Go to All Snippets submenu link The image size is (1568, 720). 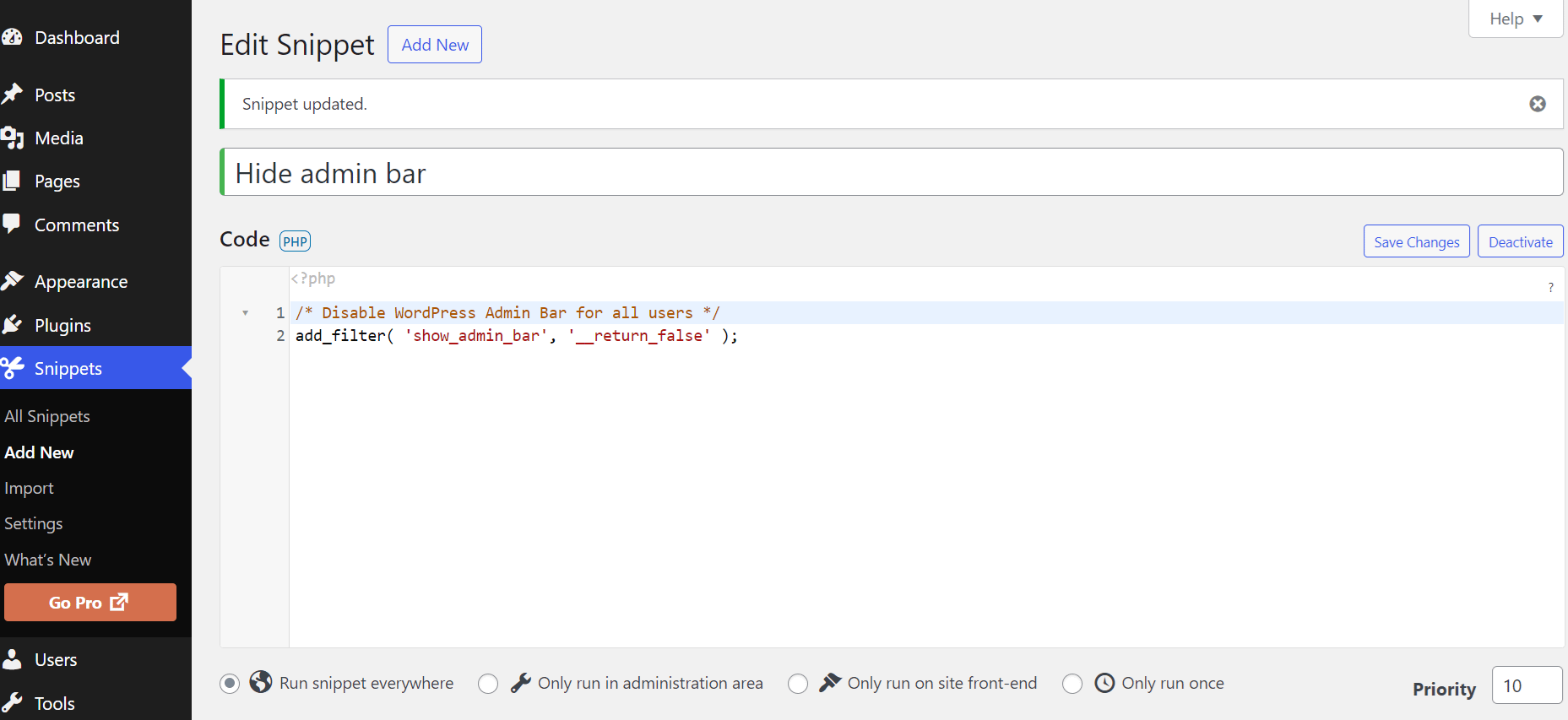point(47,416)
